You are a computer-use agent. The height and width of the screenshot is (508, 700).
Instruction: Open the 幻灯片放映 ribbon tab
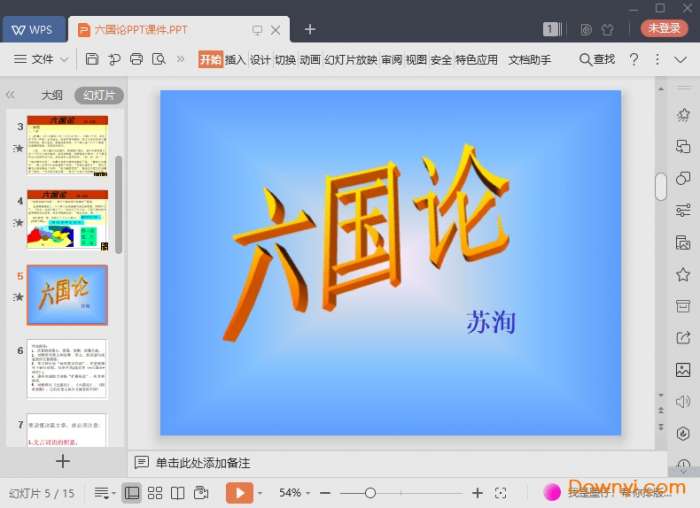pyautogui.click(x=351, y=60)
